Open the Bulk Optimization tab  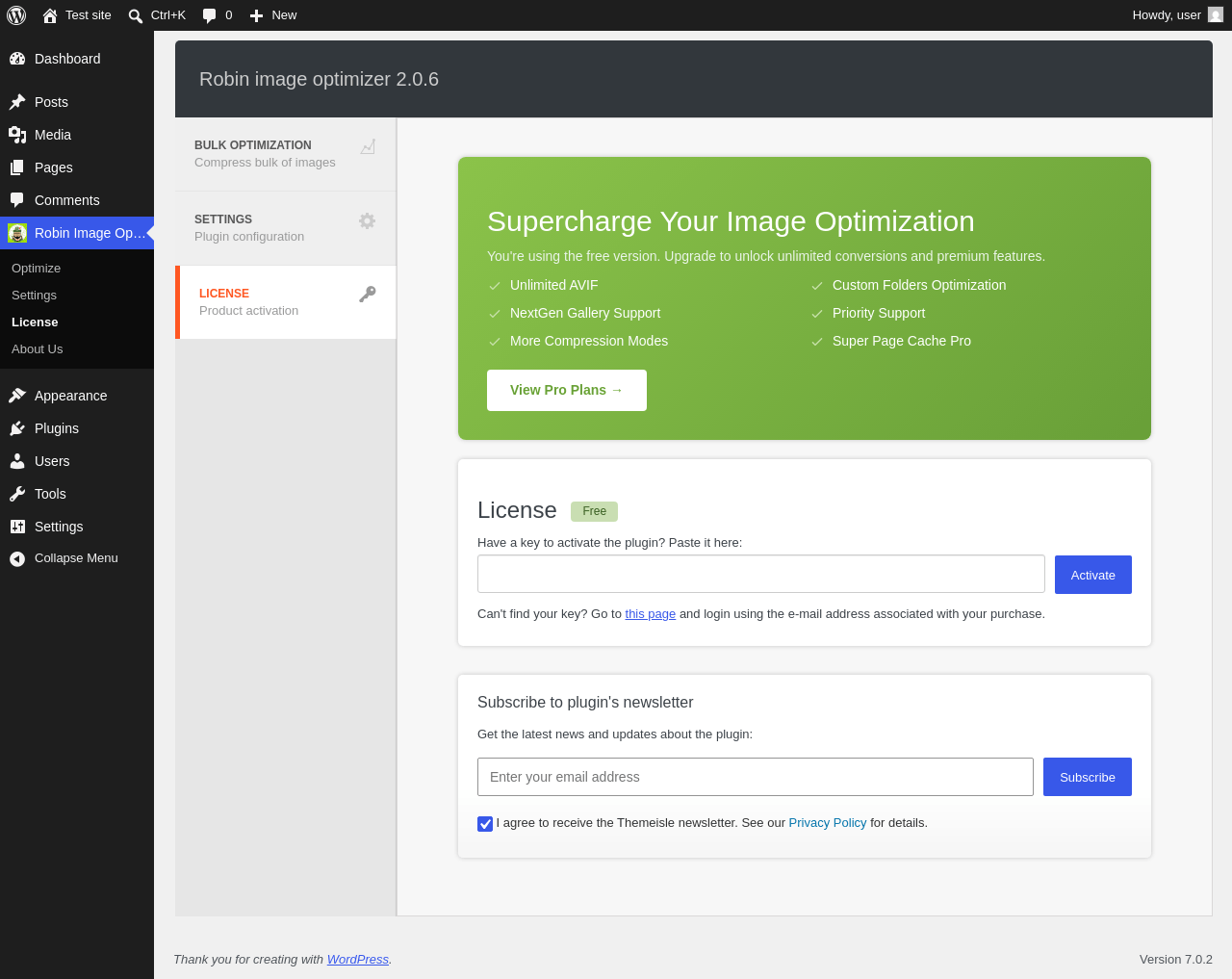[286, 154]
